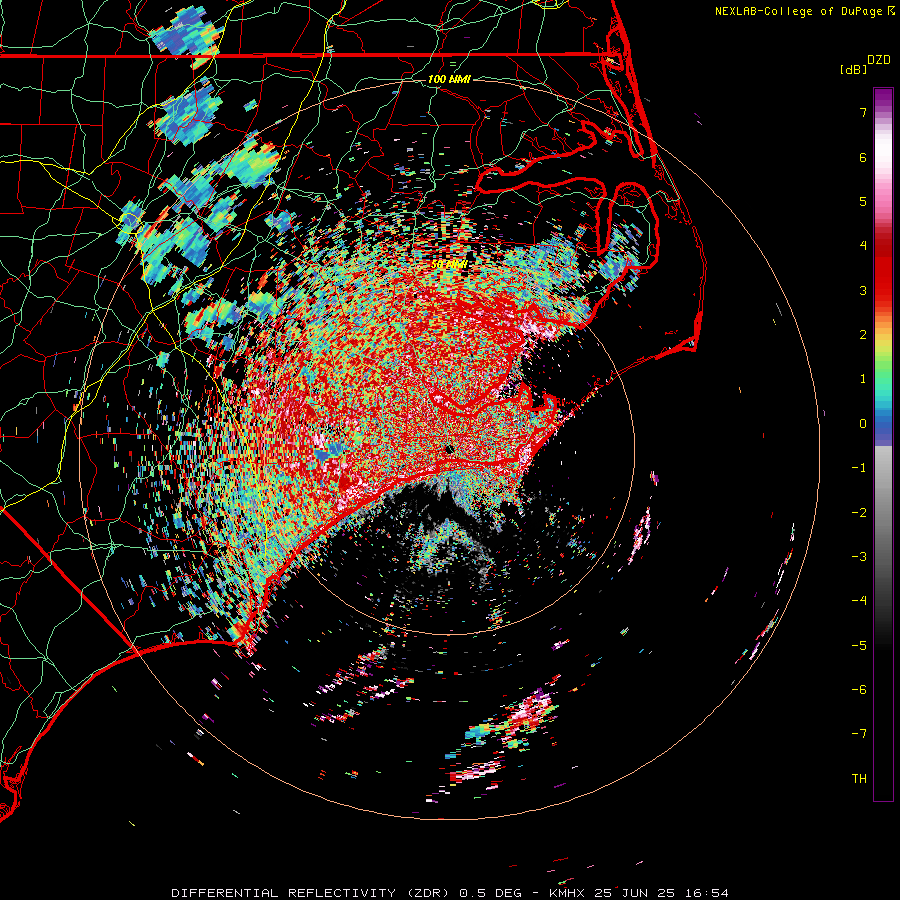This screenshot has width=900, height=900.
Task: Click the 0 value on the dB scale
Action: (x=863, y=424)
